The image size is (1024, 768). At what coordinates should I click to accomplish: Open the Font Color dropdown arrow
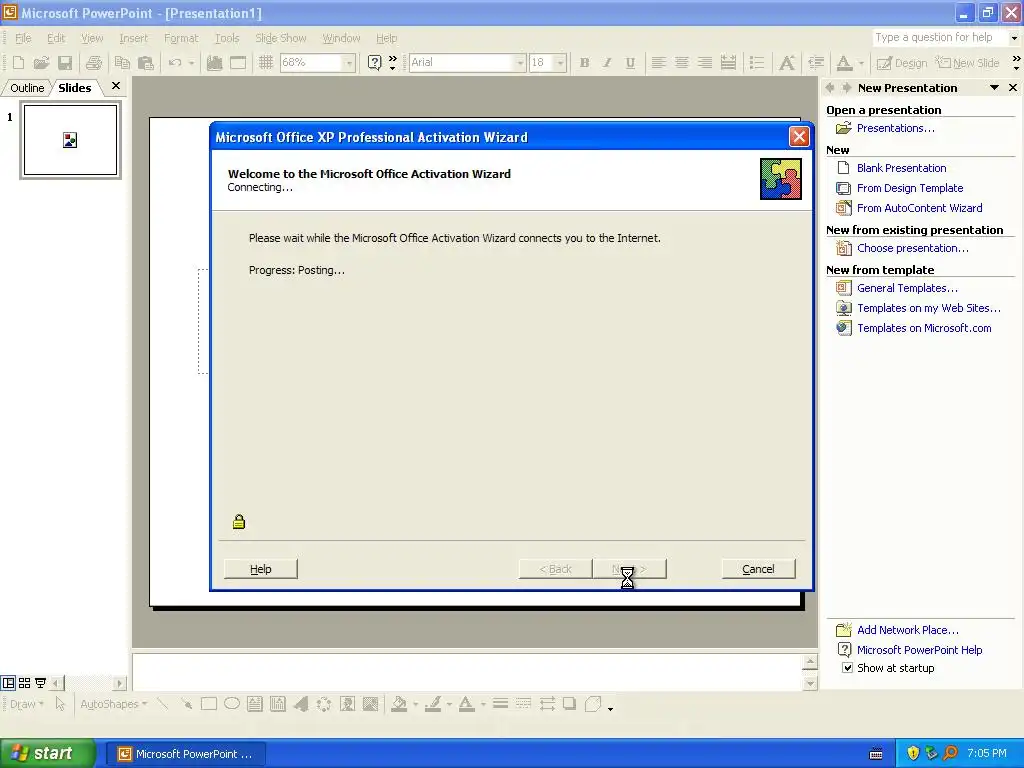point(861,63)
